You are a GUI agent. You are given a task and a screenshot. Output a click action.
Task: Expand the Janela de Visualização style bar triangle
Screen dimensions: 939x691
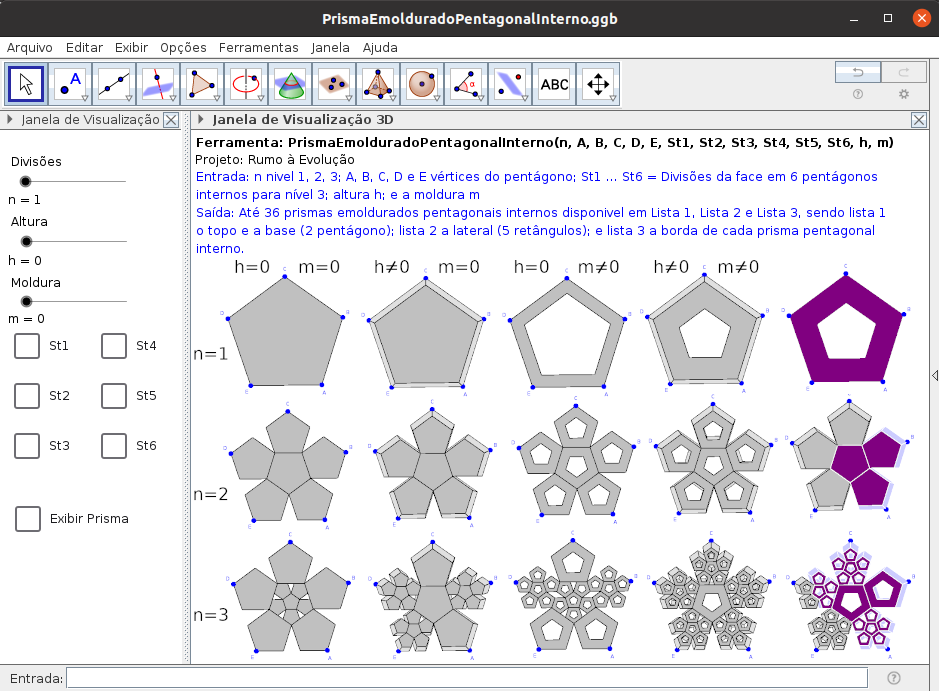pos(10,119)
